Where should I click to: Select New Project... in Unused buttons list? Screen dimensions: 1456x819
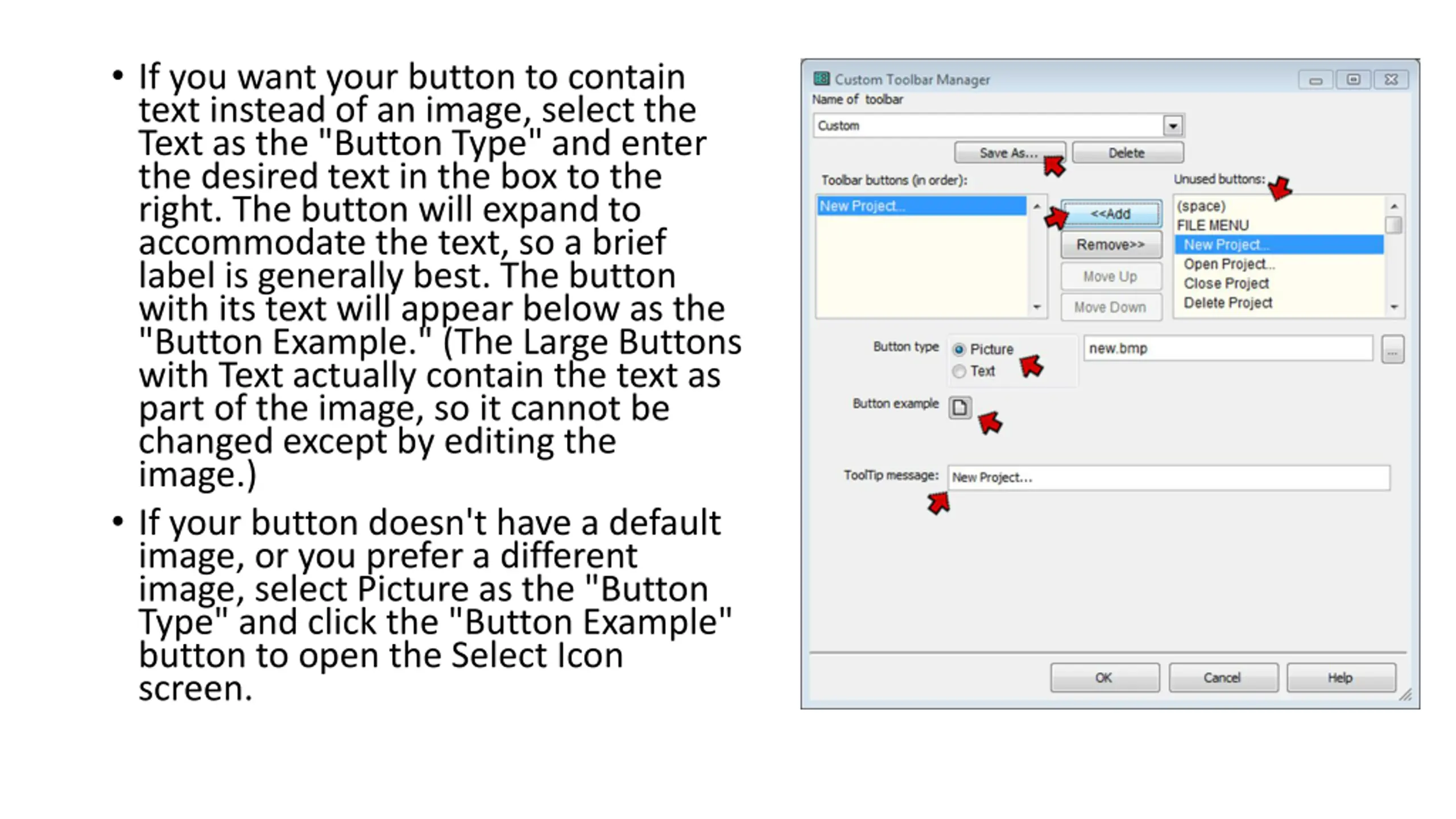point(1280,245)
